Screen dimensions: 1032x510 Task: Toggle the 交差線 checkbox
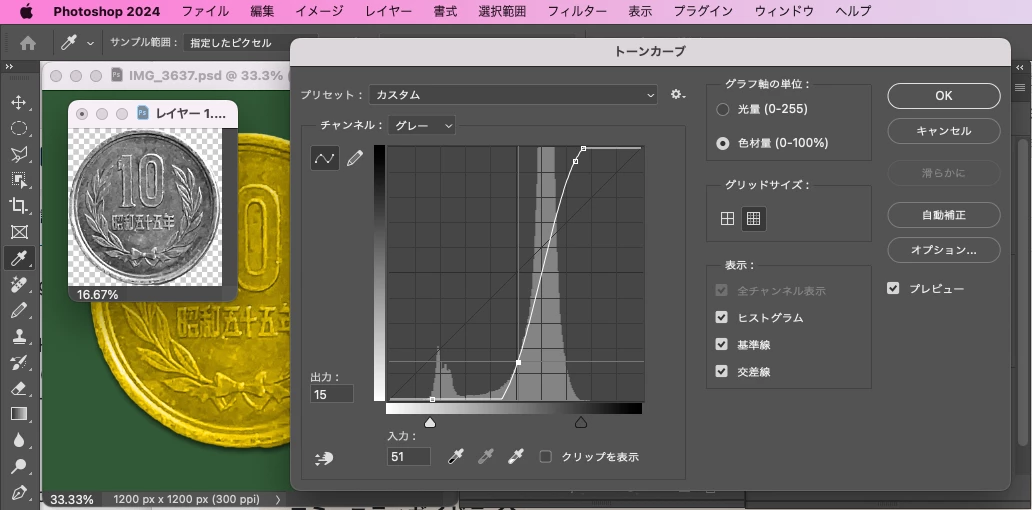(722, 371)
